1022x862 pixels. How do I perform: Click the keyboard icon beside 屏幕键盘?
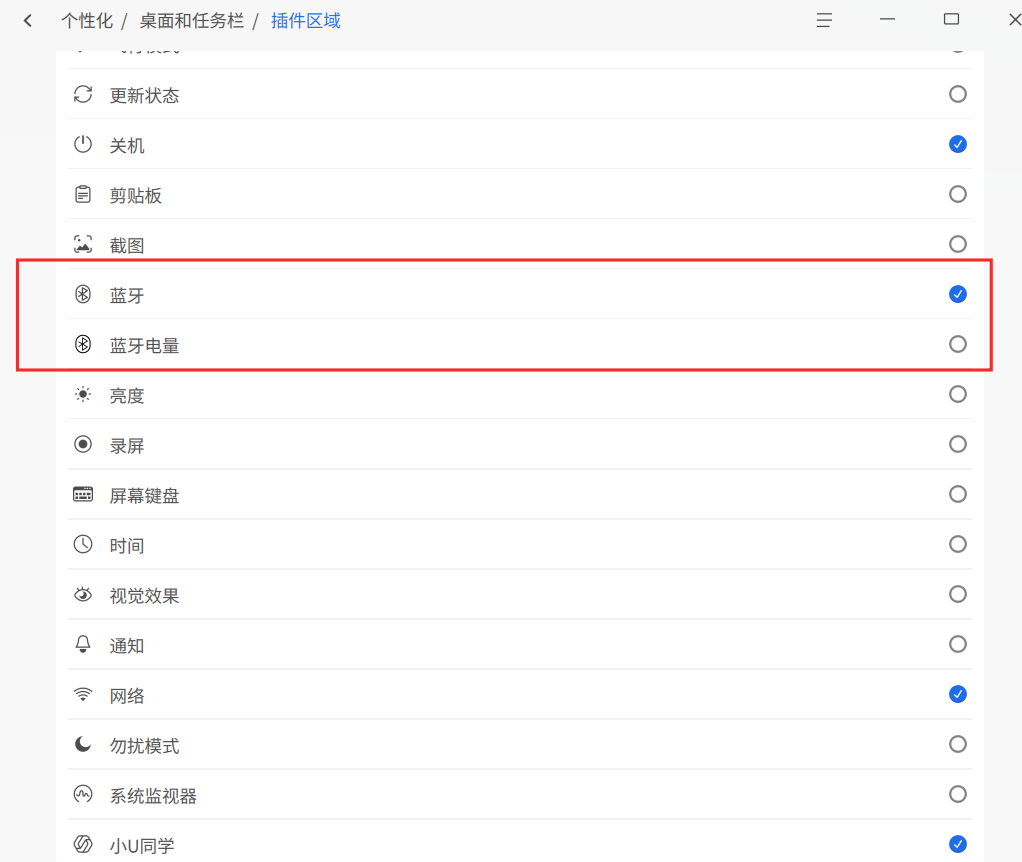pos(83,495)
